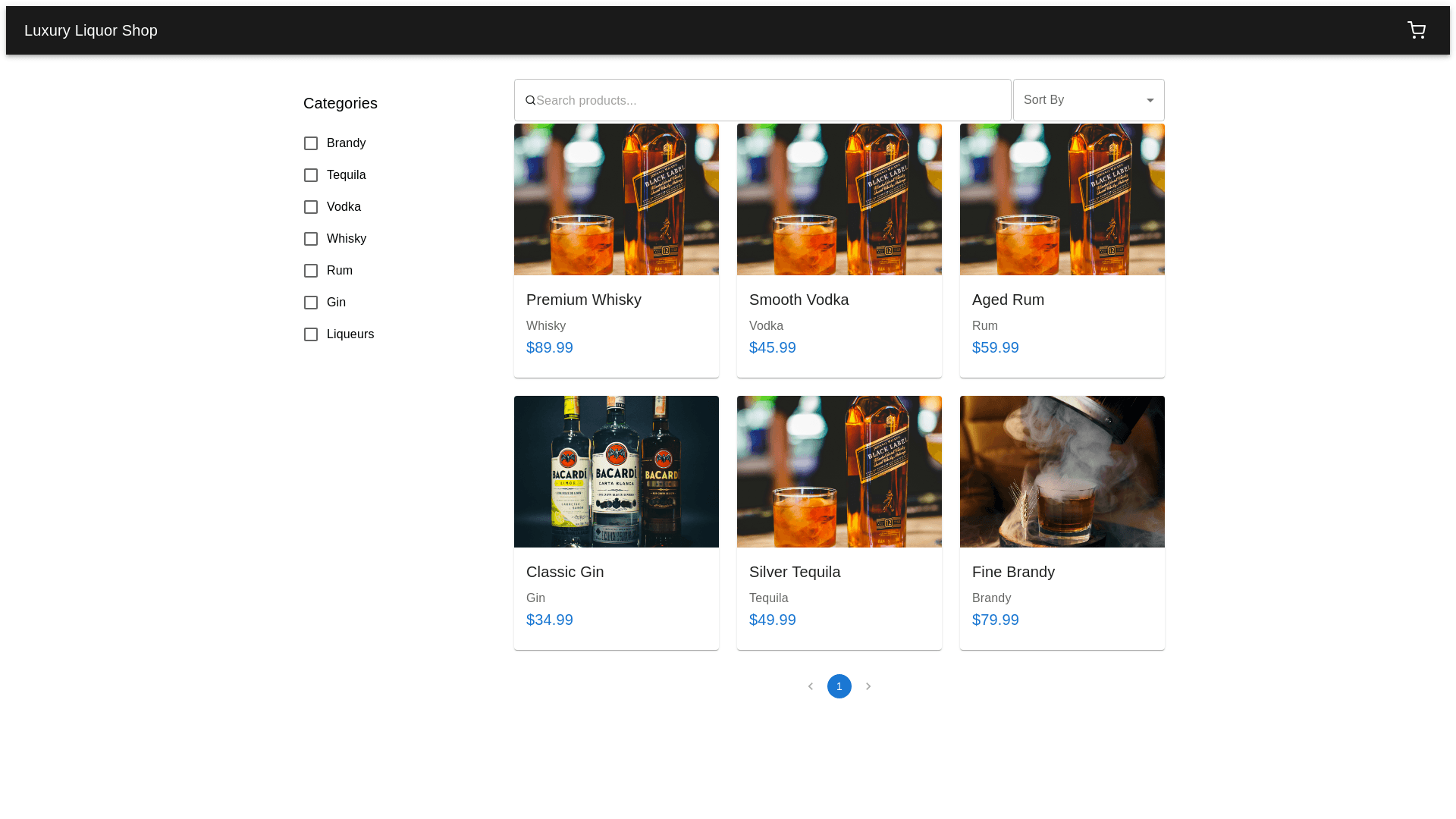Image resolution: width=1456 pixels, height=819 pixels.
Task: Click the previous page chevron
Action: [810, 686]
